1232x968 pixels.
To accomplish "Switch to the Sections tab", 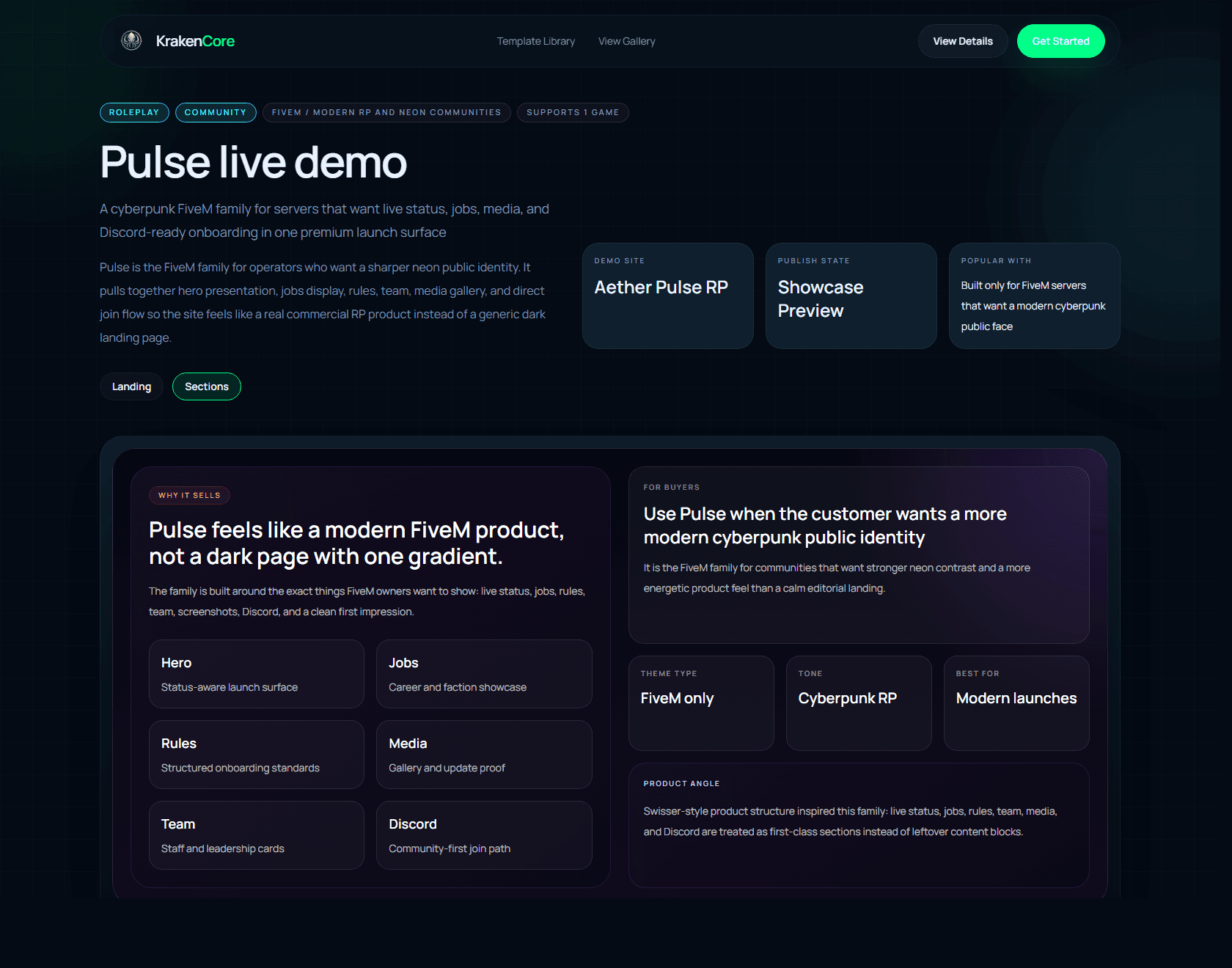I will 207,386.
